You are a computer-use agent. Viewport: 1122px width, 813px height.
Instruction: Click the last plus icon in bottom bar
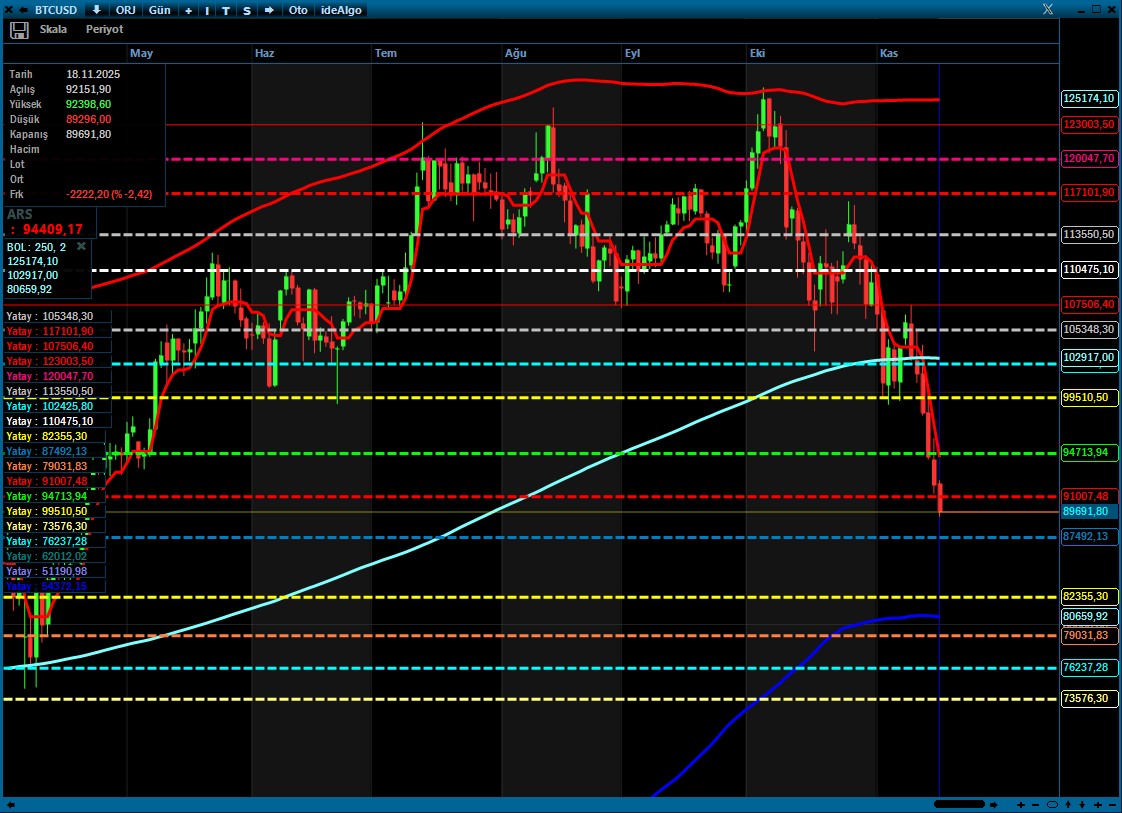(1098, 805)
